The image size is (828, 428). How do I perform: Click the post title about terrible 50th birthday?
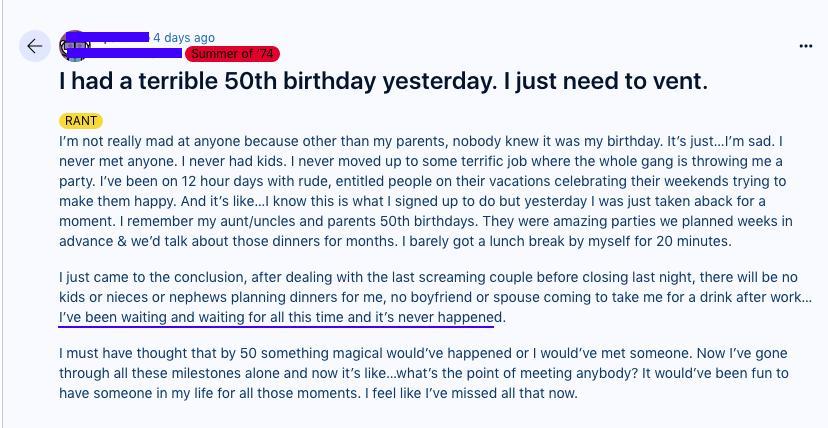(x=383, y=81)
